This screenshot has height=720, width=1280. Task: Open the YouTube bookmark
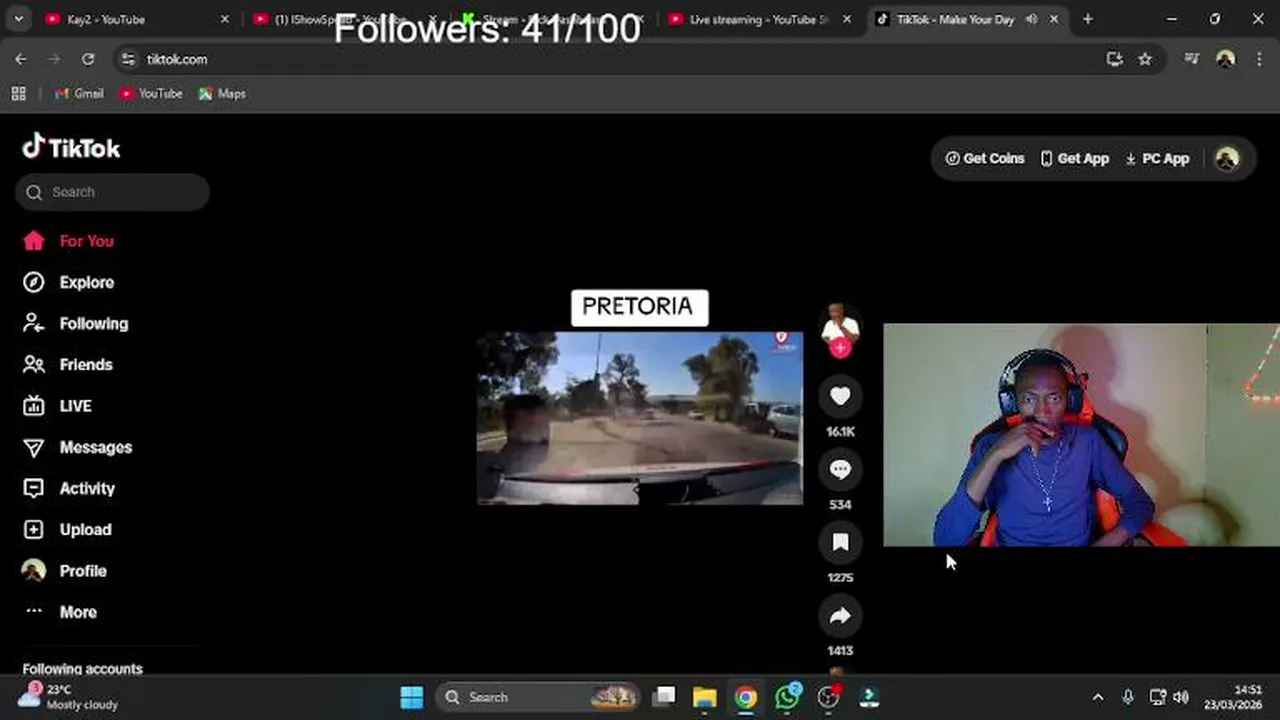point(151,93)
